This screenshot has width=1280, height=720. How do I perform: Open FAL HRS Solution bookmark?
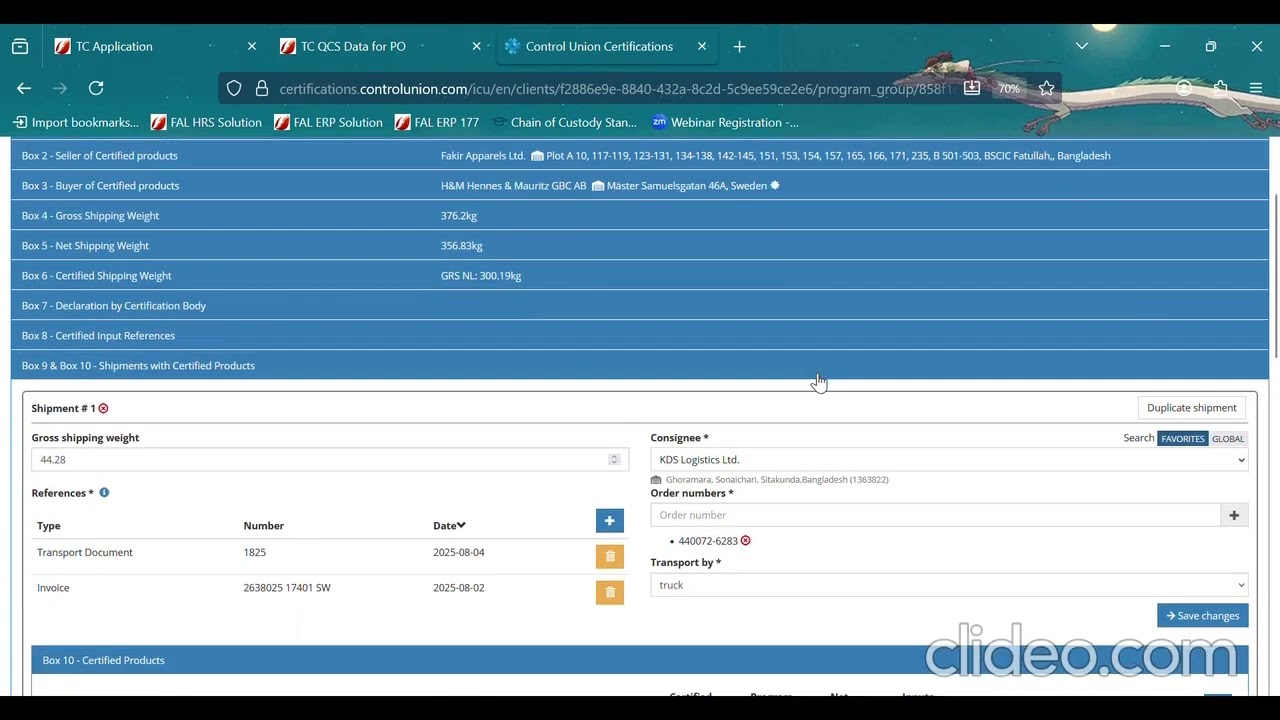tap(206, 122)
